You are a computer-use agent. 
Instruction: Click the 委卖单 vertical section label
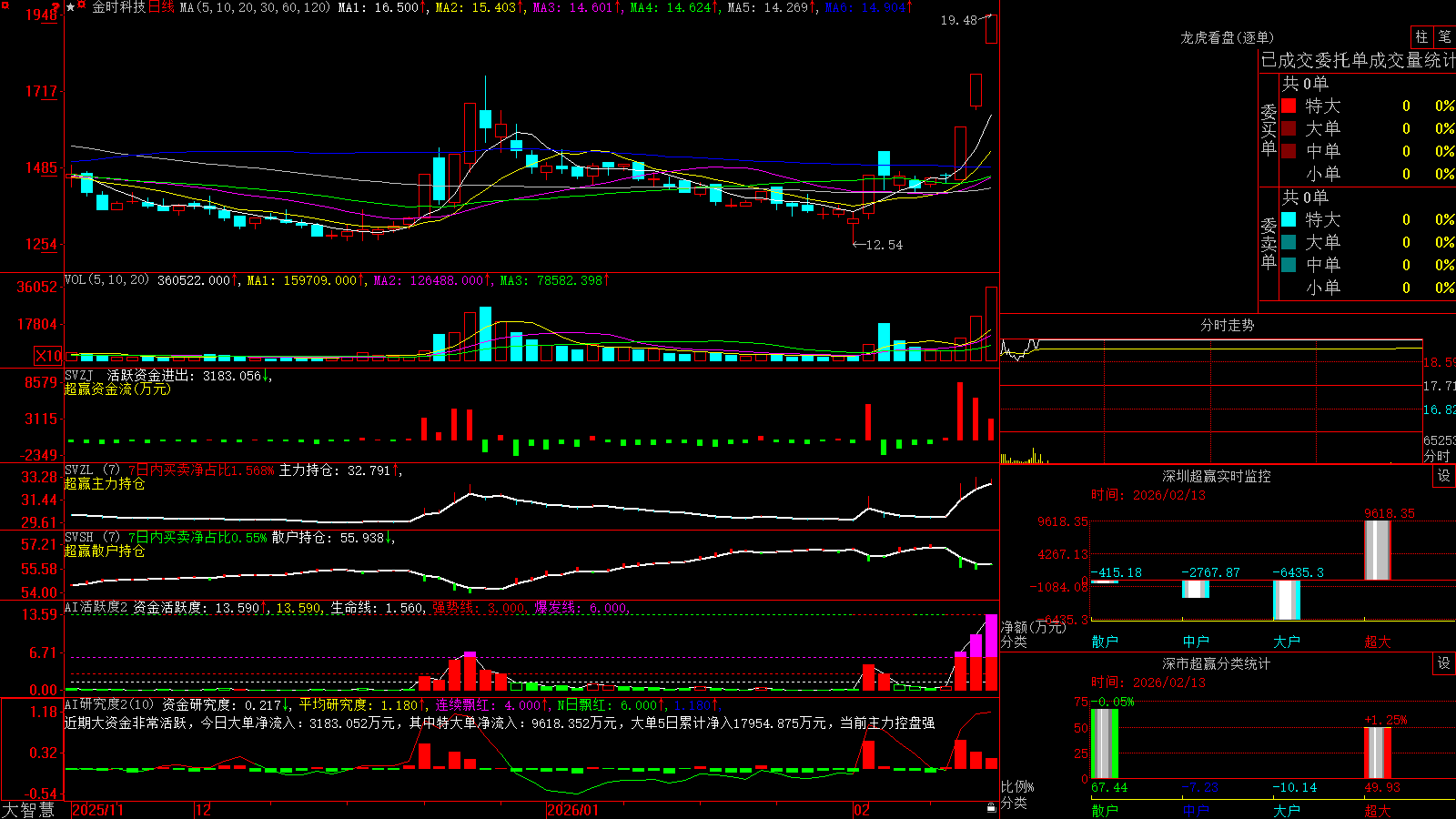(x=1269, y=243)
